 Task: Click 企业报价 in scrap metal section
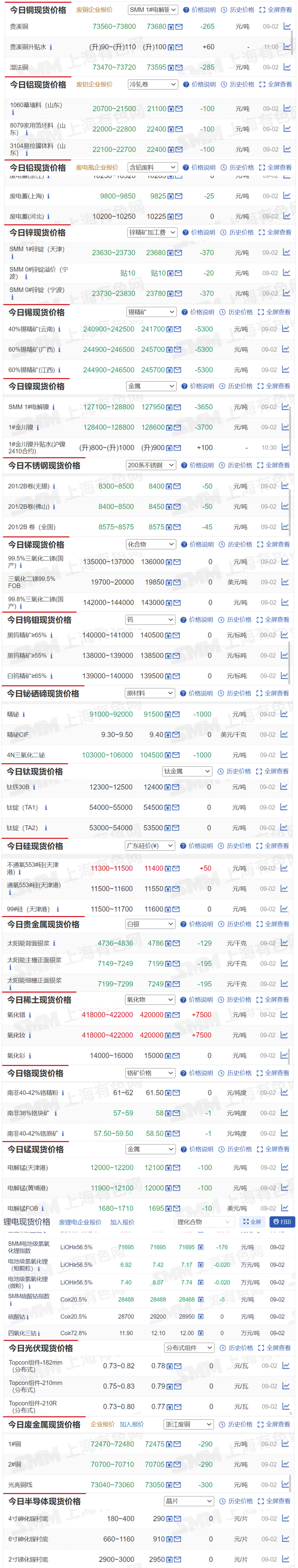[x=102, y=1424]
